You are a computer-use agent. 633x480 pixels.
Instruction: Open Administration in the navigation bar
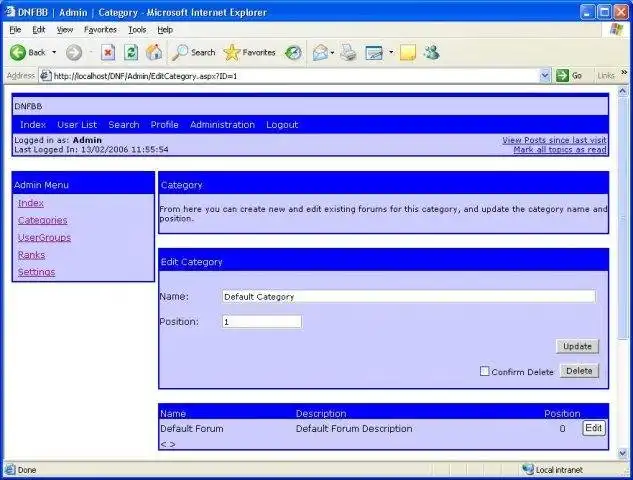click(x=222, y=125)
